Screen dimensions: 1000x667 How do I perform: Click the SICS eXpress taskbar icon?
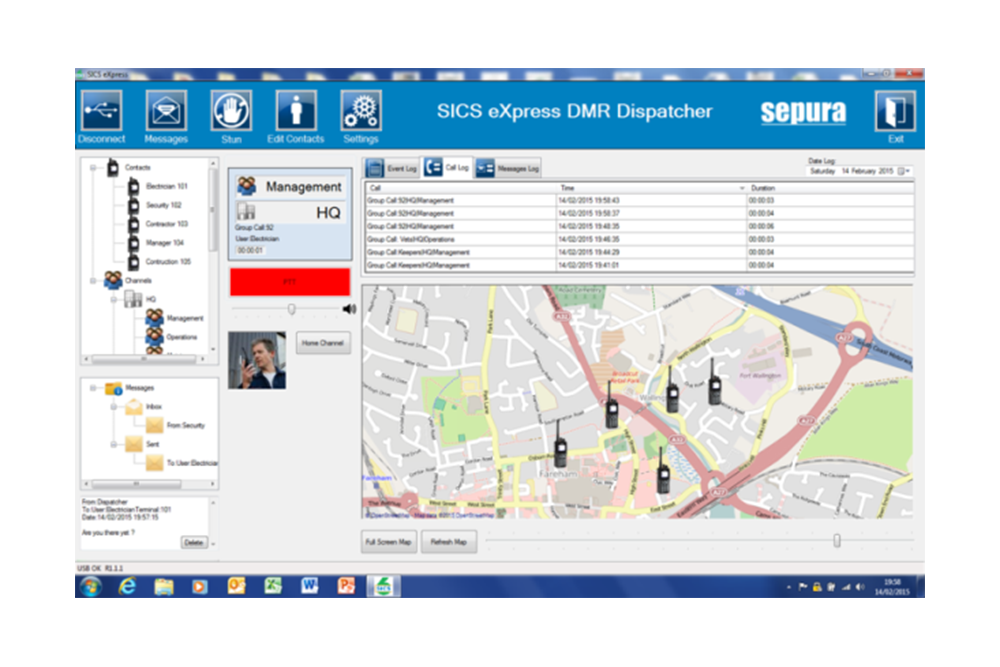(383, 586)
